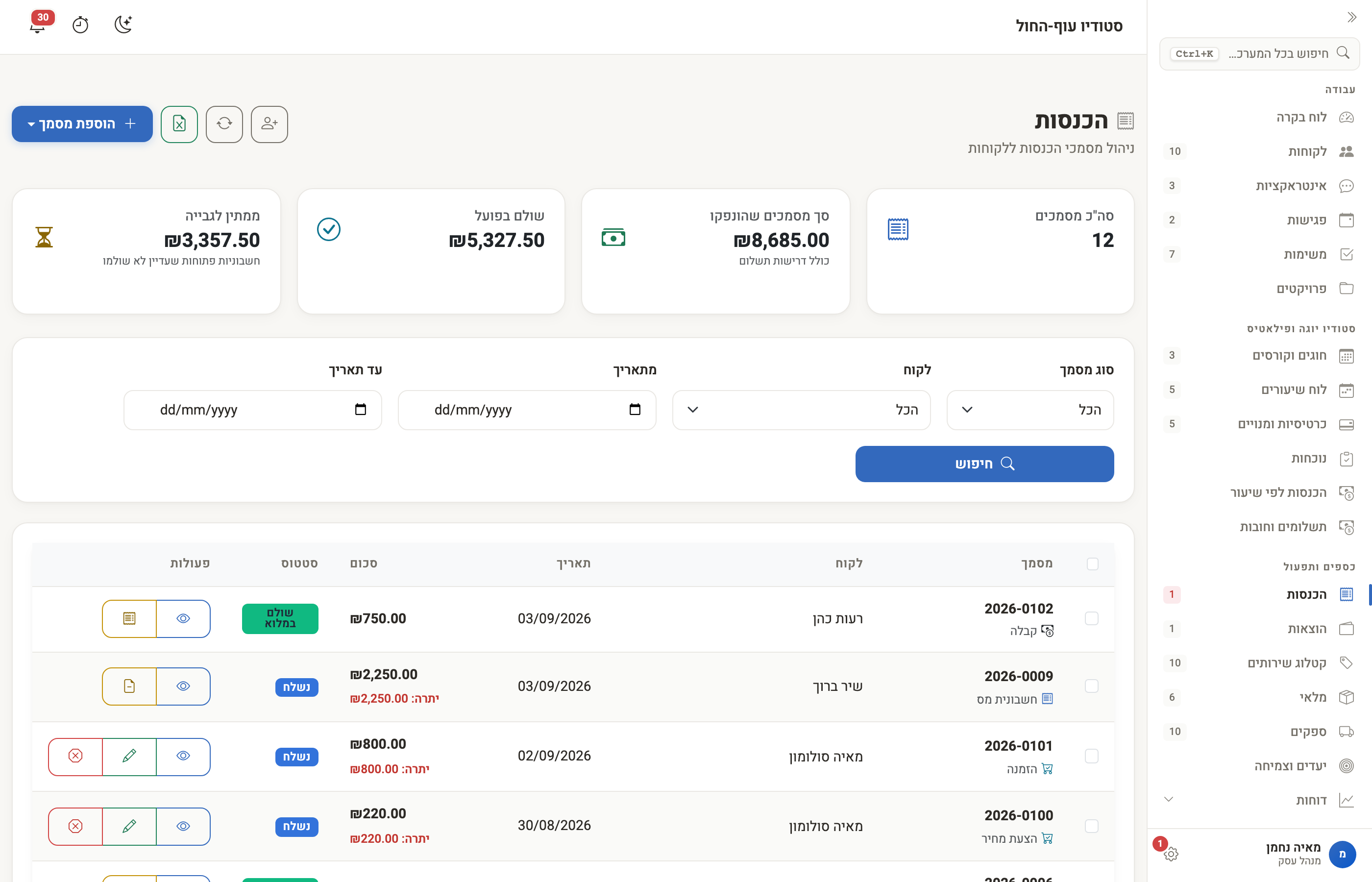The height and width of the screenshot is (882, 1372).
Task: Click the add client person-plus button
Action: (269, 123)
